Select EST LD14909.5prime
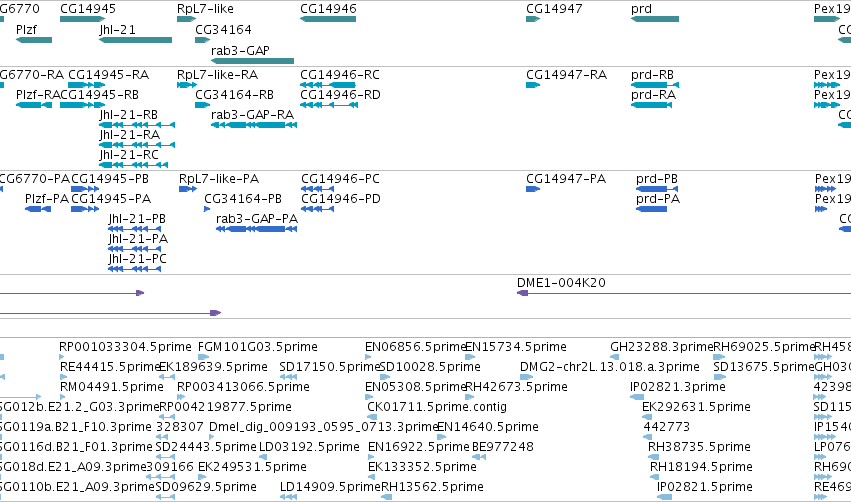 click(x=331, y=487)
